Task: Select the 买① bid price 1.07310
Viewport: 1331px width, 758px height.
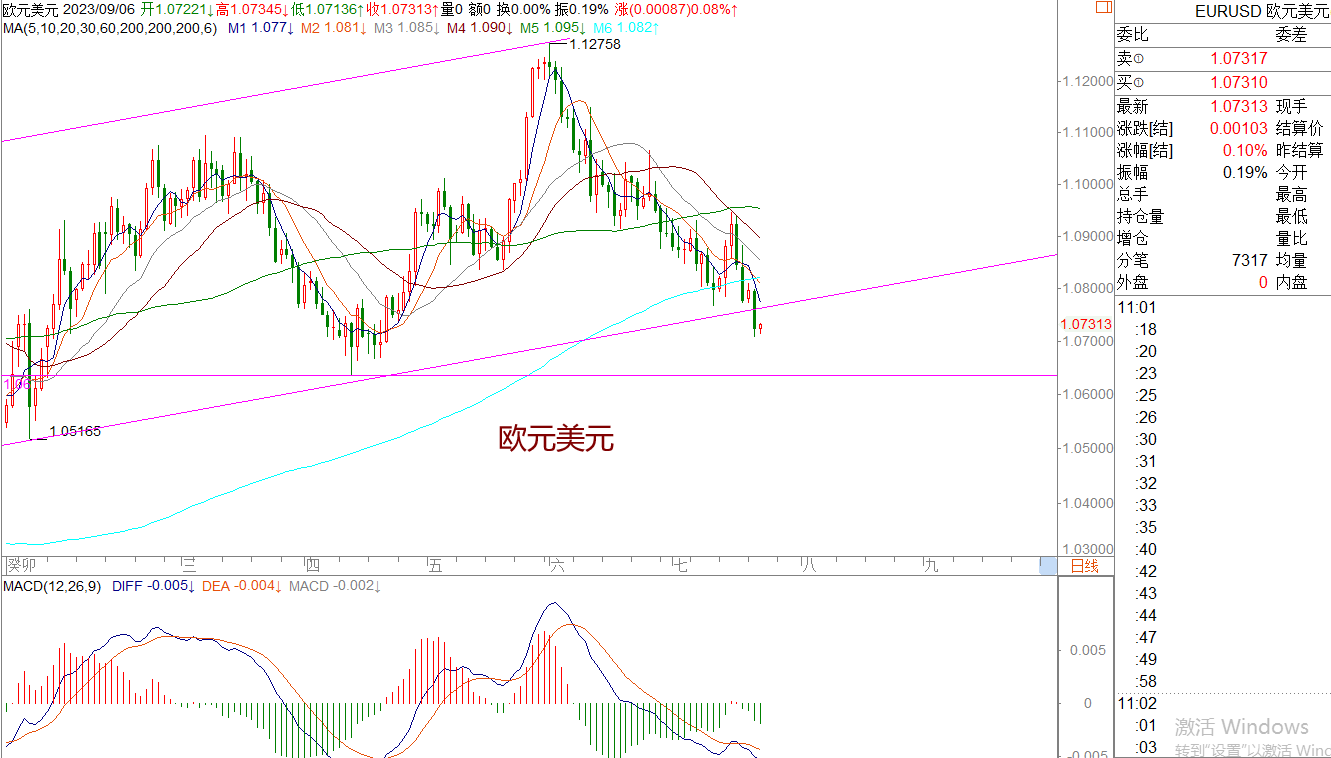Action: (x=1239, y=83)
